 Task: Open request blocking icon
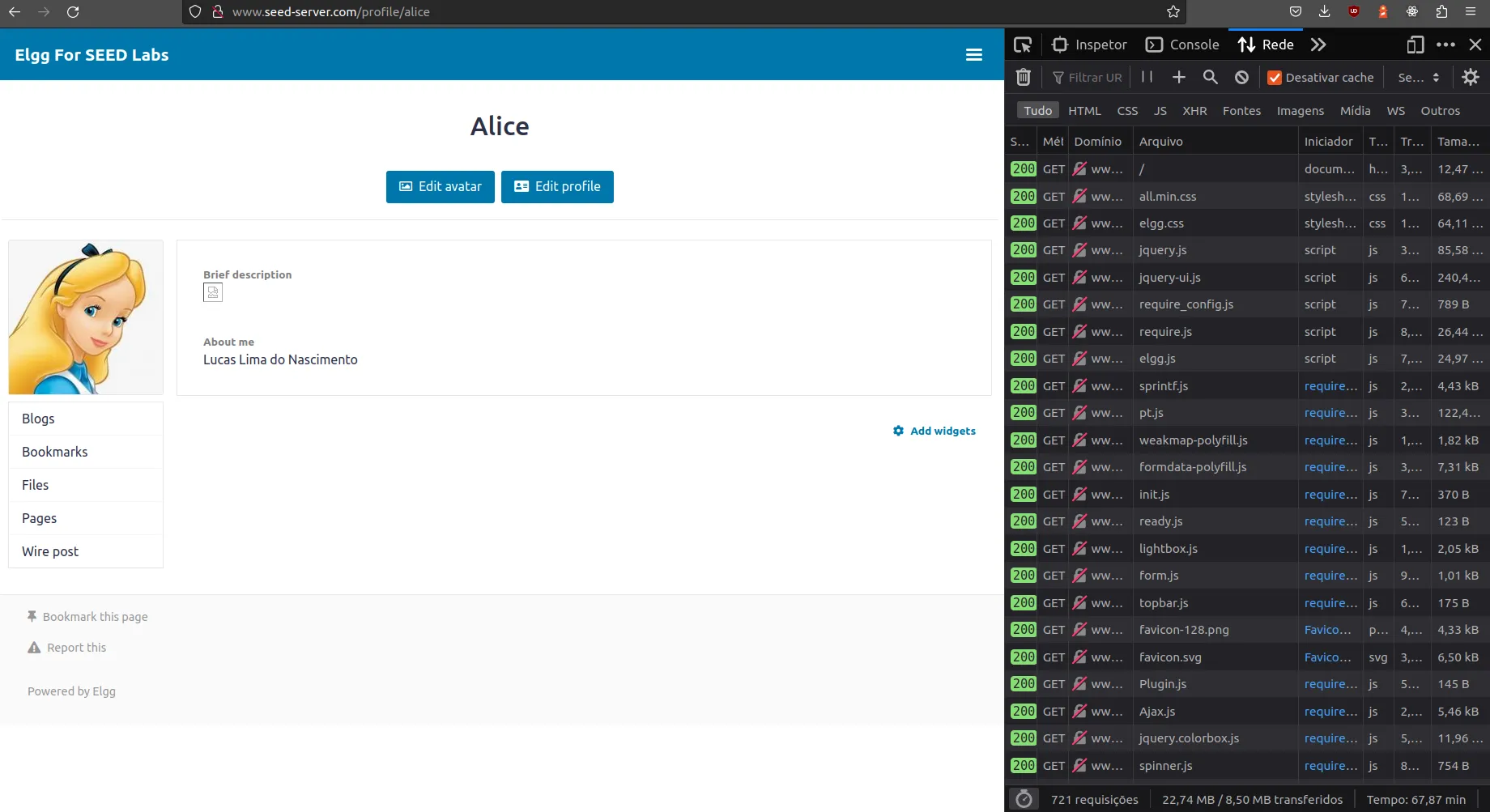click(x=1241, y=77)
